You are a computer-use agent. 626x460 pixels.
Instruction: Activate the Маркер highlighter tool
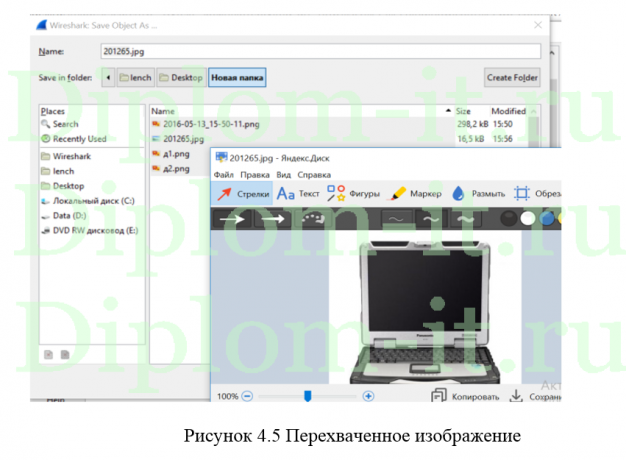(415, 194)
